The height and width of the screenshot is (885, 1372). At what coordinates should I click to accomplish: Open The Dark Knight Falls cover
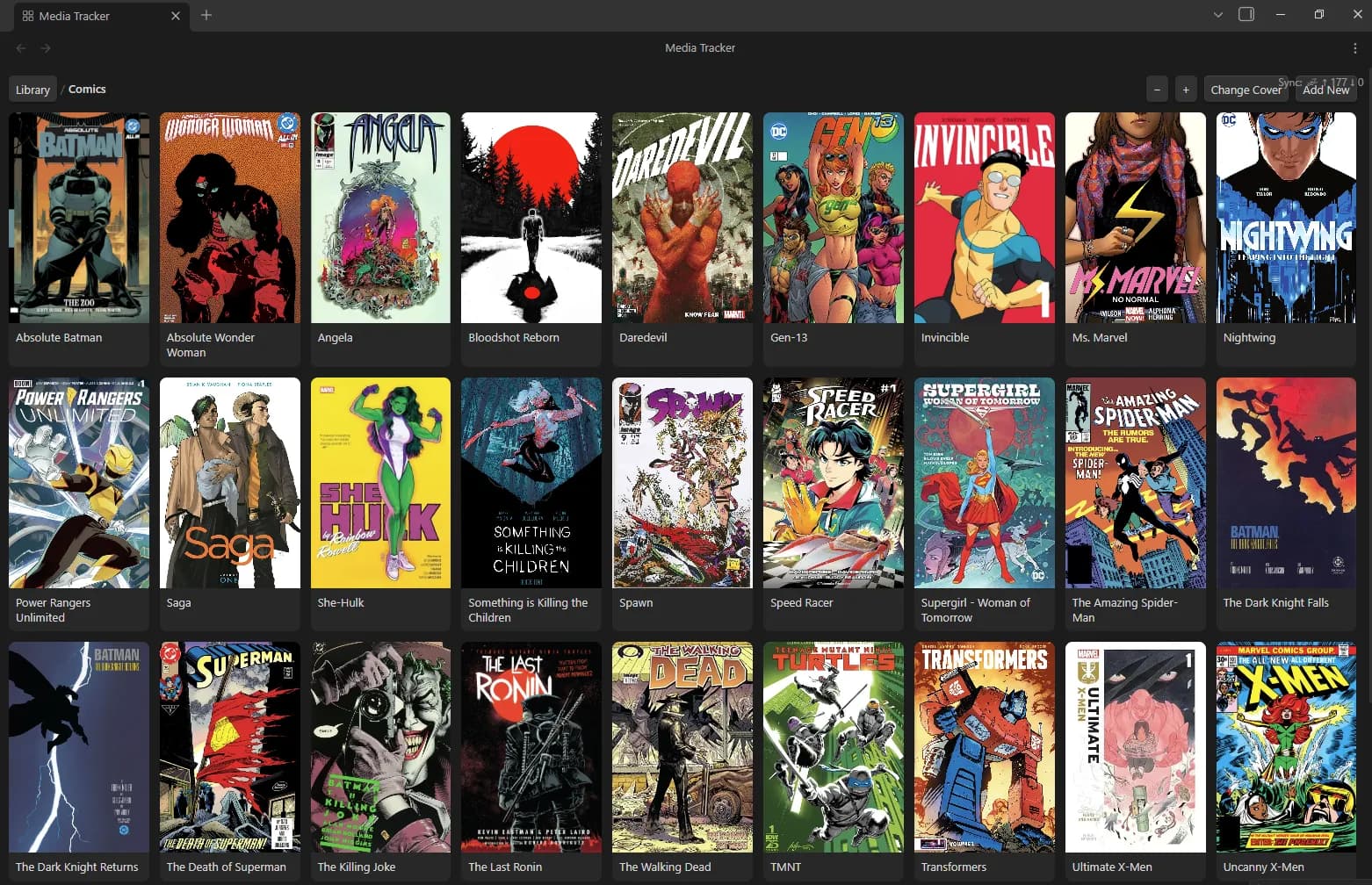(x=1287, y=483)
